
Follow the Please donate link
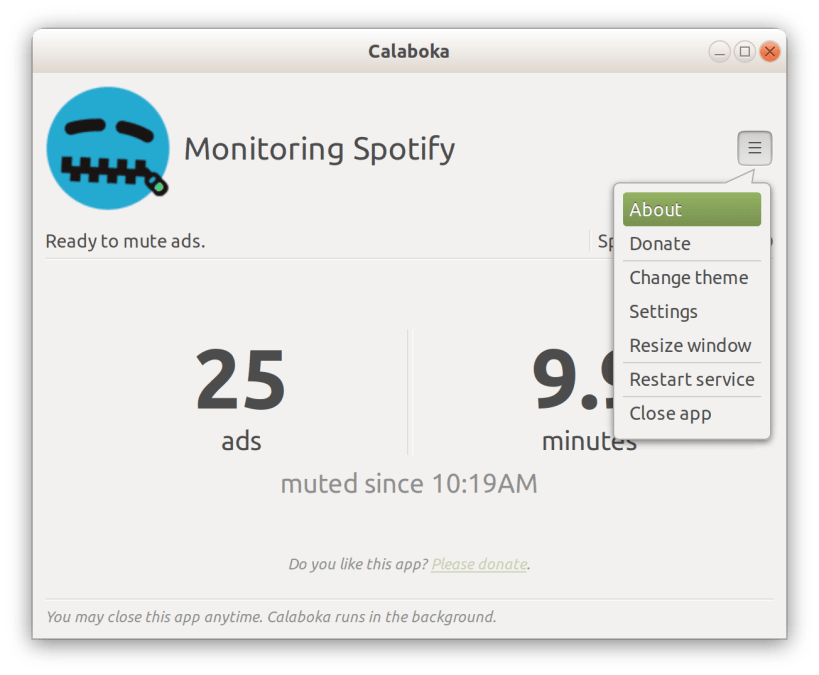(x=479, y=564)
